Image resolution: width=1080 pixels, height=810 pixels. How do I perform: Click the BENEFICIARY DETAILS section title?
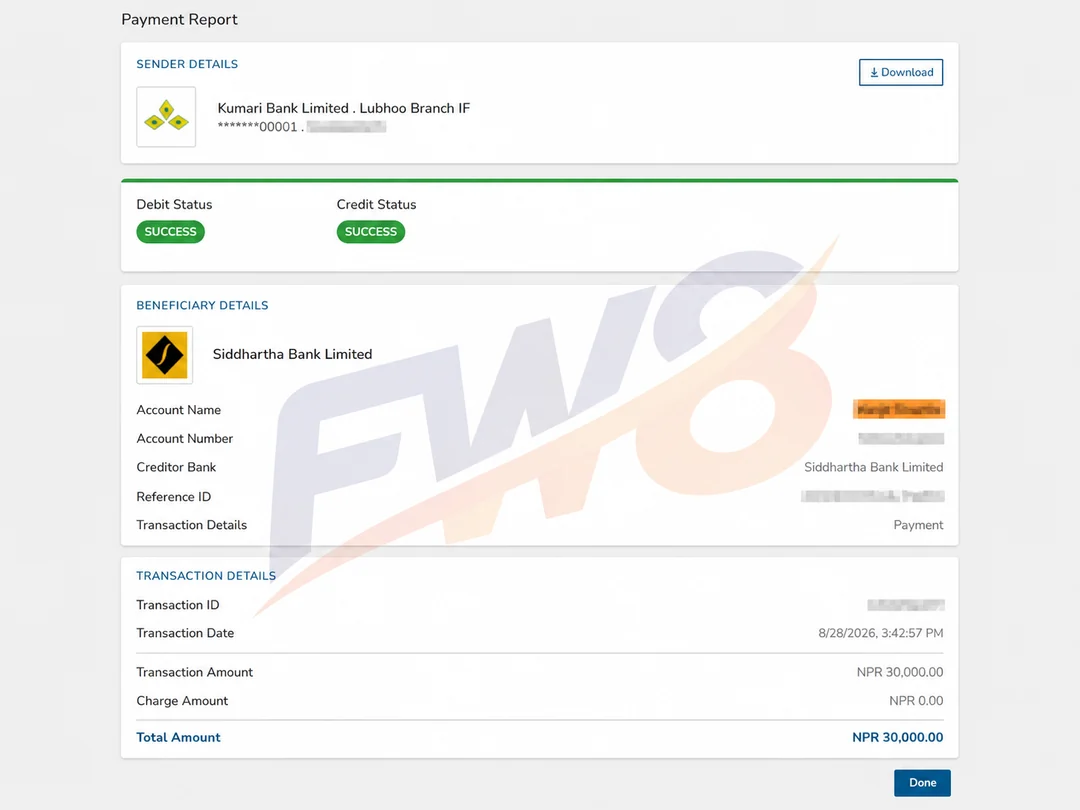click(x=202, y=305)
